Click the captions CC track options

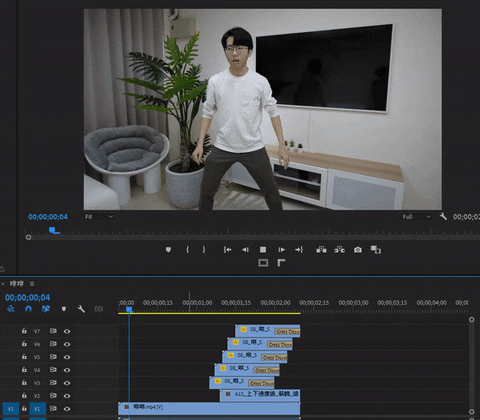[x=99, y=309]
